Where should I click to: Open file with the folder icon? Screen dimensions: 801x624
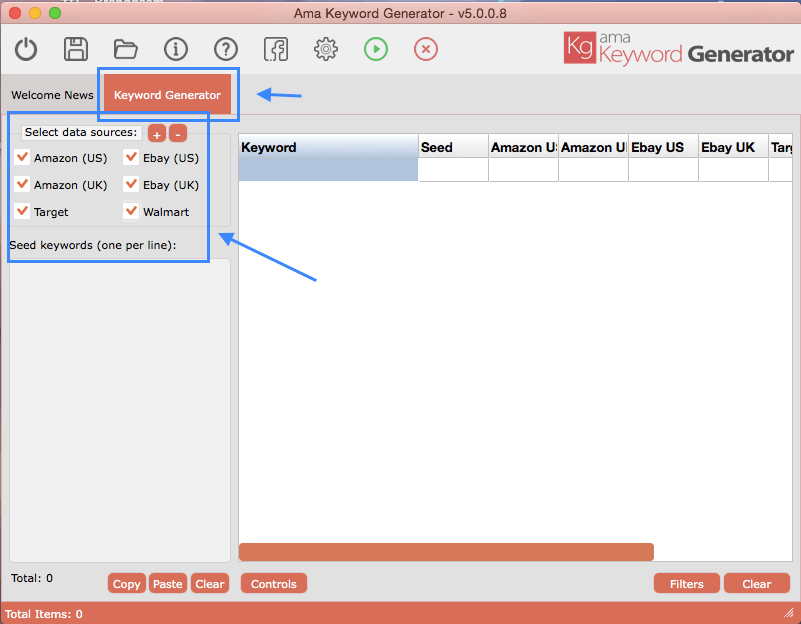tap(125, 49)
